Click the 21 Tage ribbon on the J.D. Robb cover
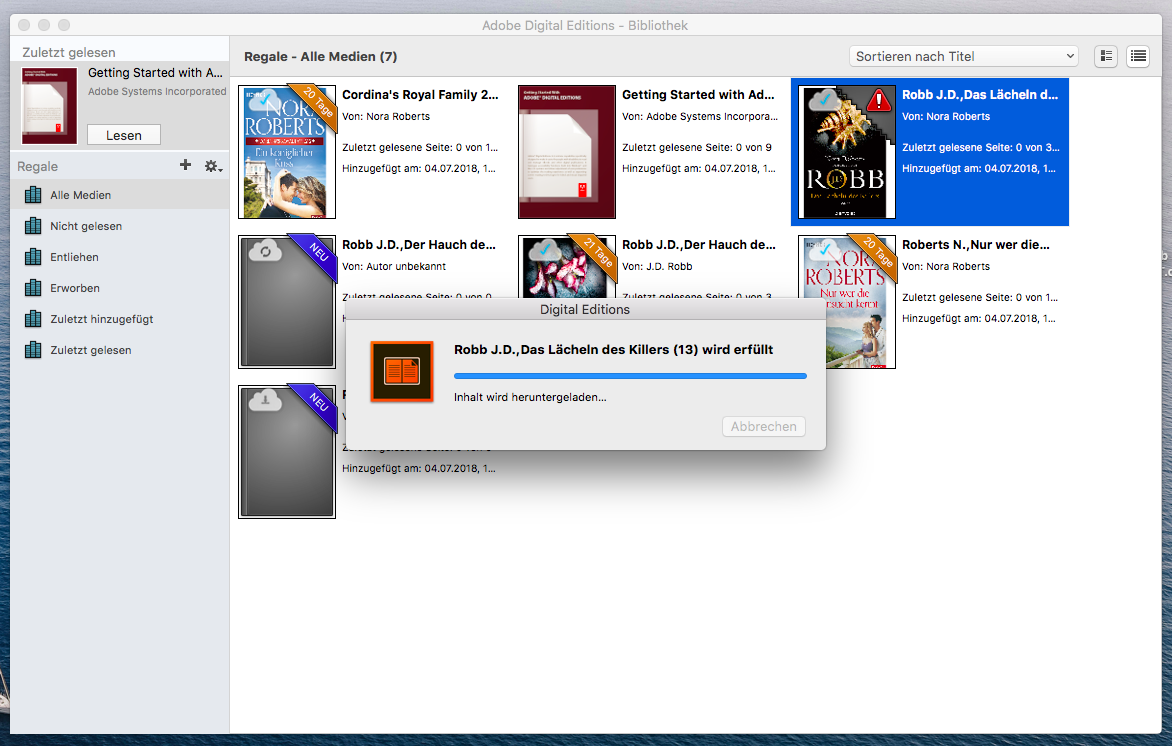 (598, 253)
